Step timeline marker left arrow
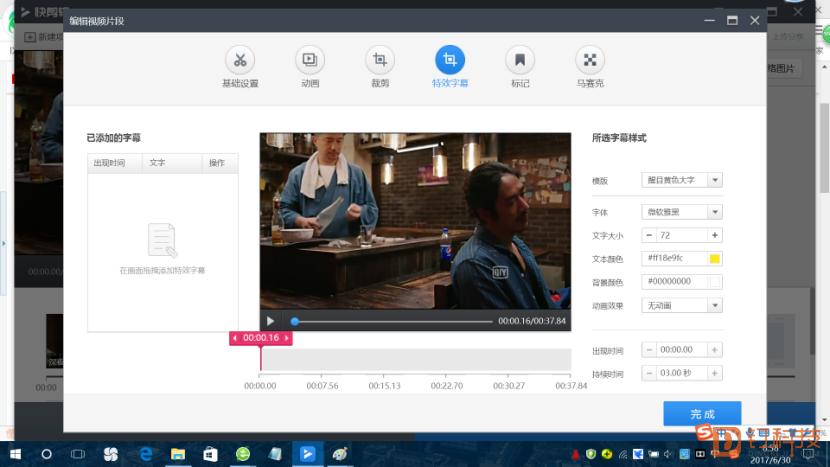This screenshot has height=467, width=830. coord(235,338)
